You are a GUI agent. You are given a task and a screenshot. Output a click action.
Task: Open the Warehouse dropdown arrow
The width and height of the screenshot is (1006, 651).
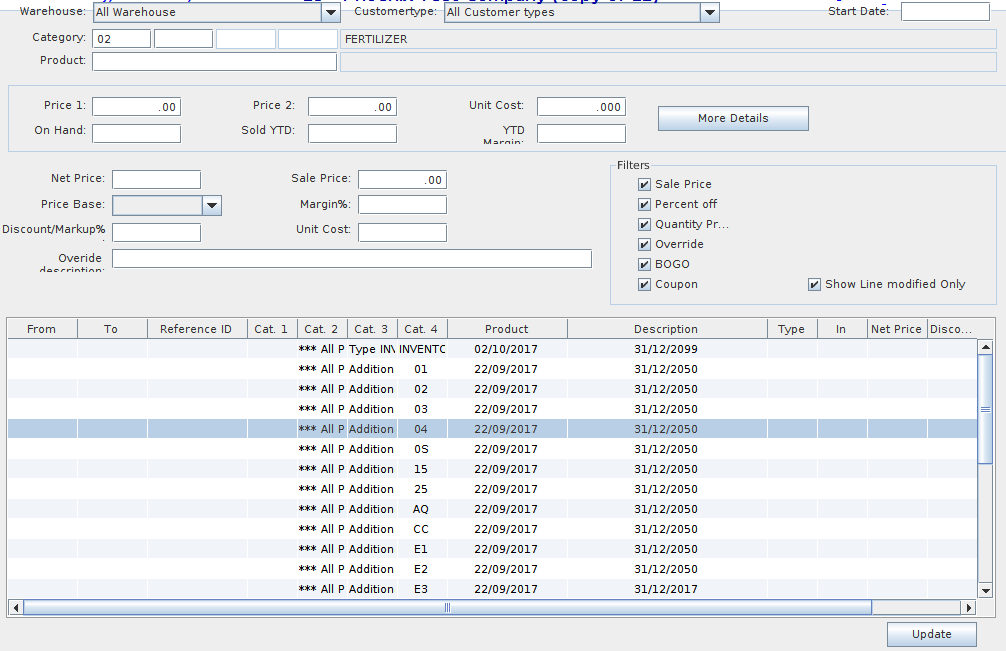point(331,13)
